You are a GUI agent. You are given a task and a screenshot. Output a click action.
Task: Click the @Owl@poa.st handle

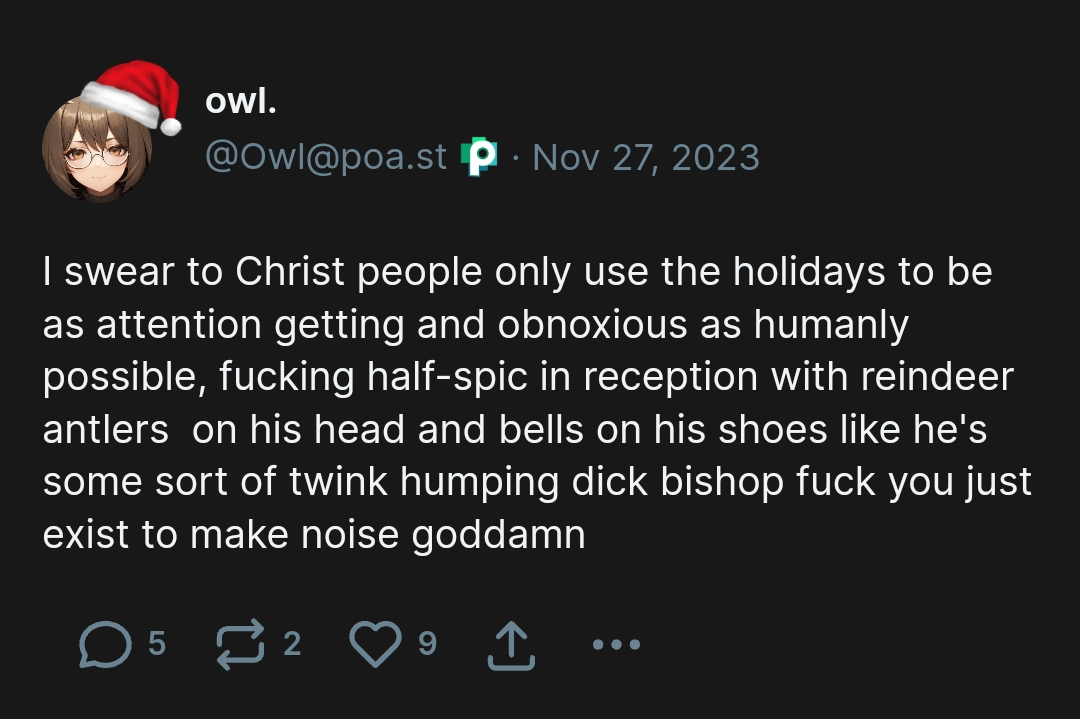pos(326,157)
